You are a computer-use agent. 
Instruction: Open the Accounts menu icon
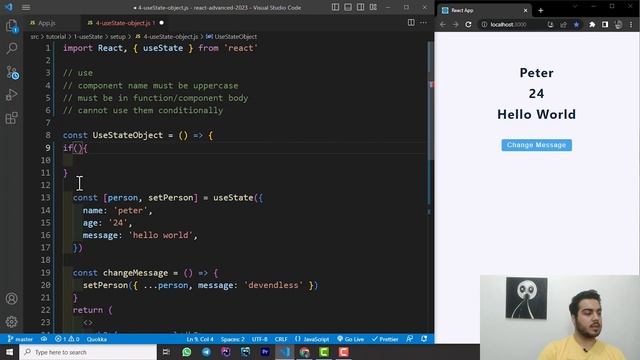(x=11, y=298)
